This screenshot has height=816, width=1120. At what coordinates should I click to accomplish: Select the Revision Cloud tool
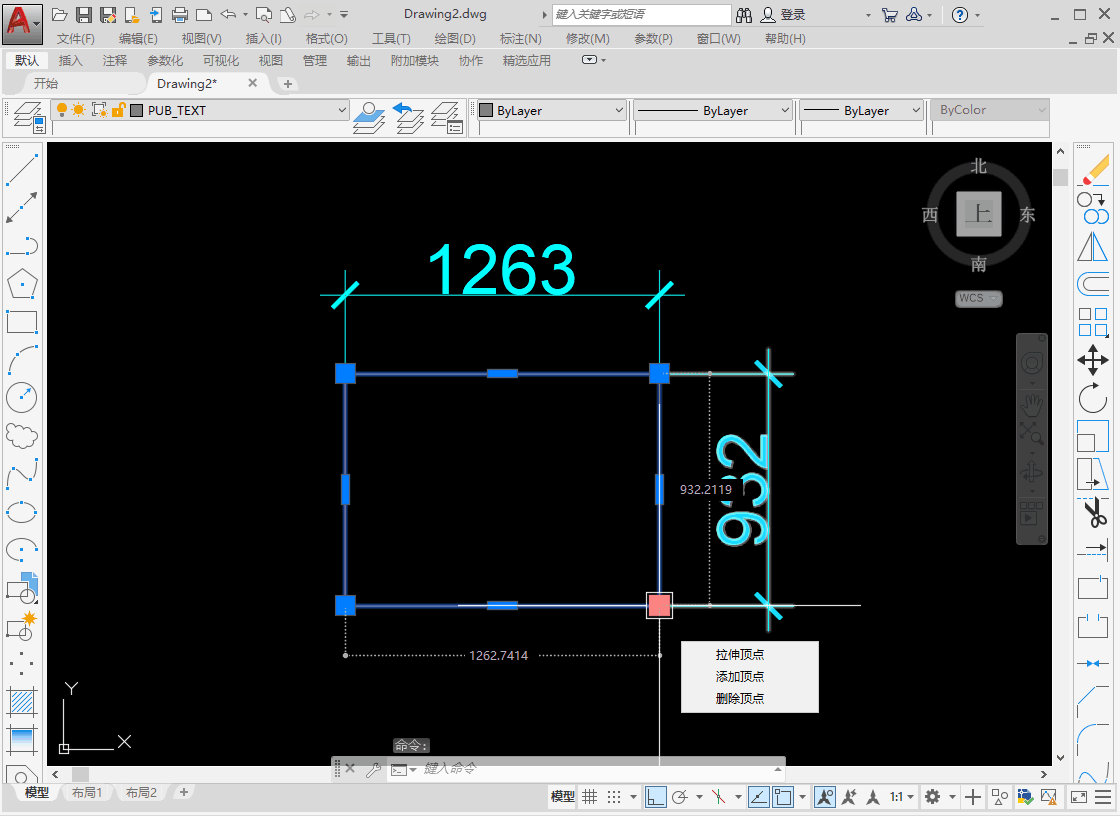tap(21, 435)
